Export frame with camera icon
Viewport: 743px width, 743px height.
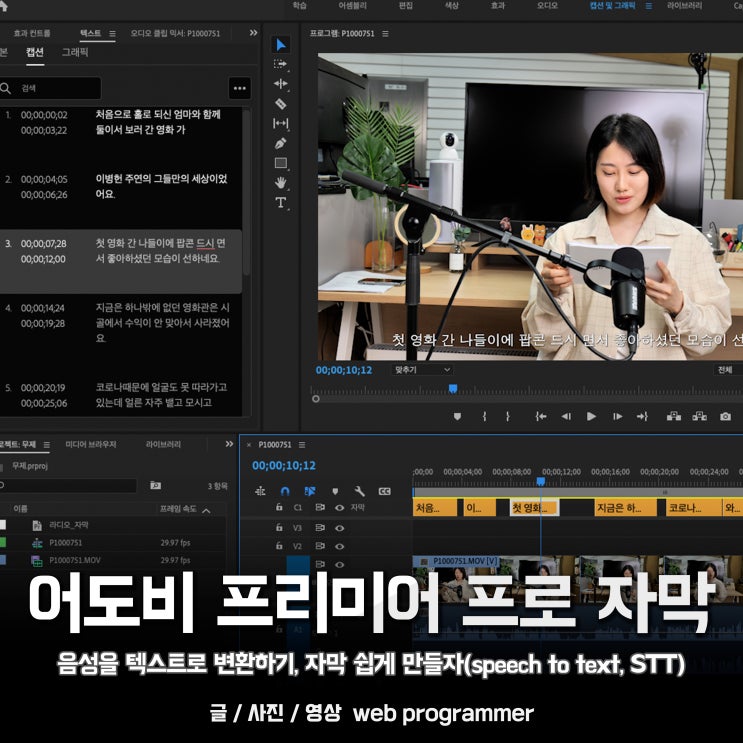[x=725, y=417]
